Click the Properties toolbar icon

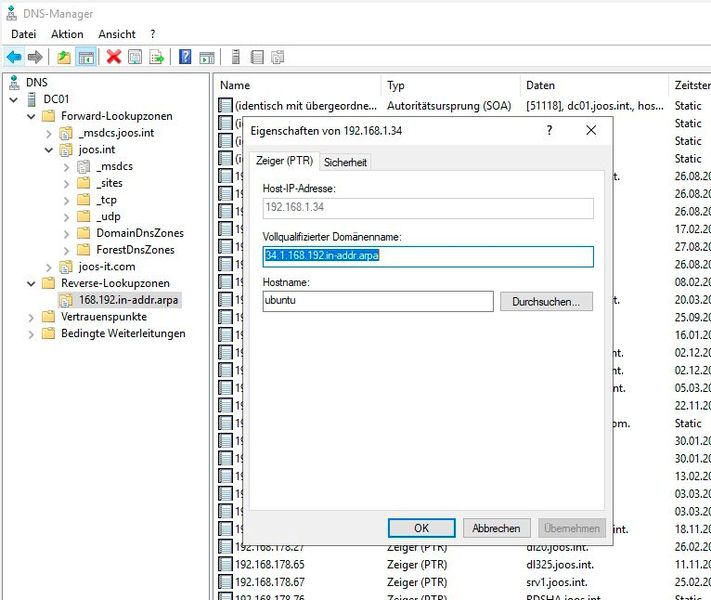[x=135, y=57]
